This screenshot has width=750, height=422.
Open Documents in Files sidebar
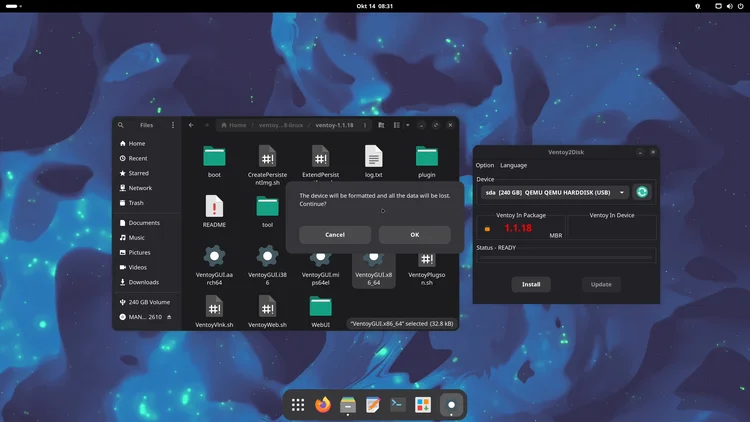[146, 222]
